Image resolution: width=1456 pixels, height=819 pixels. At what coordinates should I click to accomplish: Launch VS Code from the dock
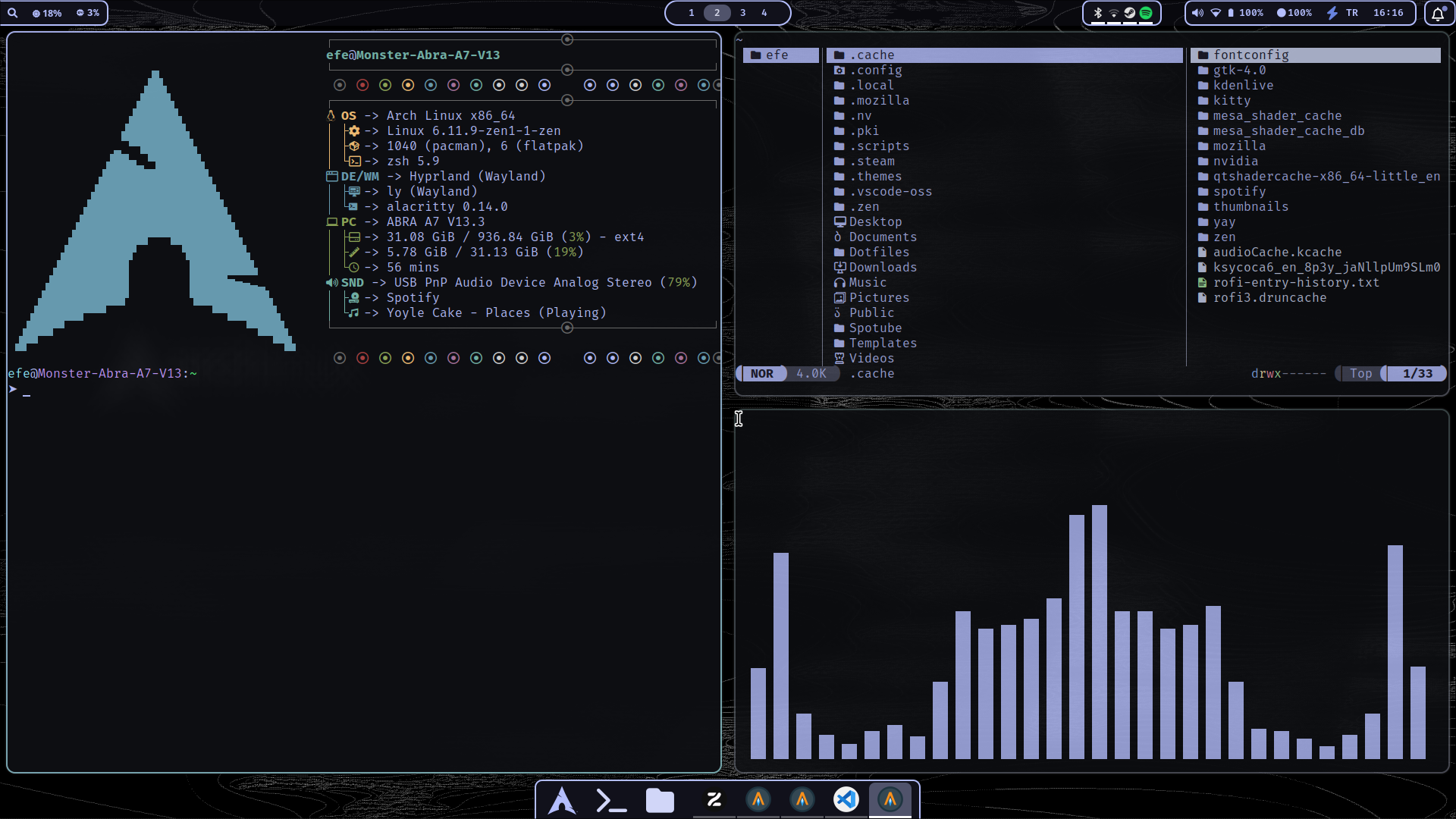(846, 799)
